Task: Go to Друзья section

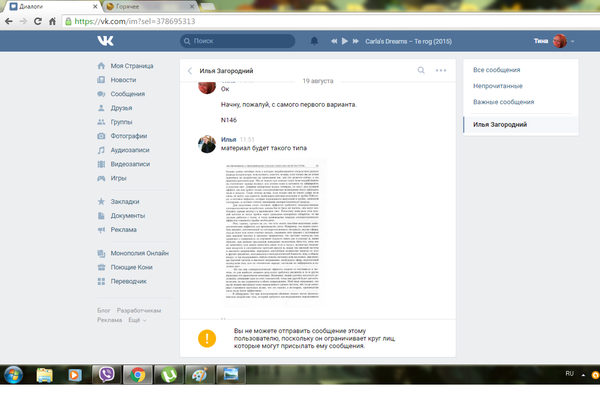Action: click(x=122, y=108)
